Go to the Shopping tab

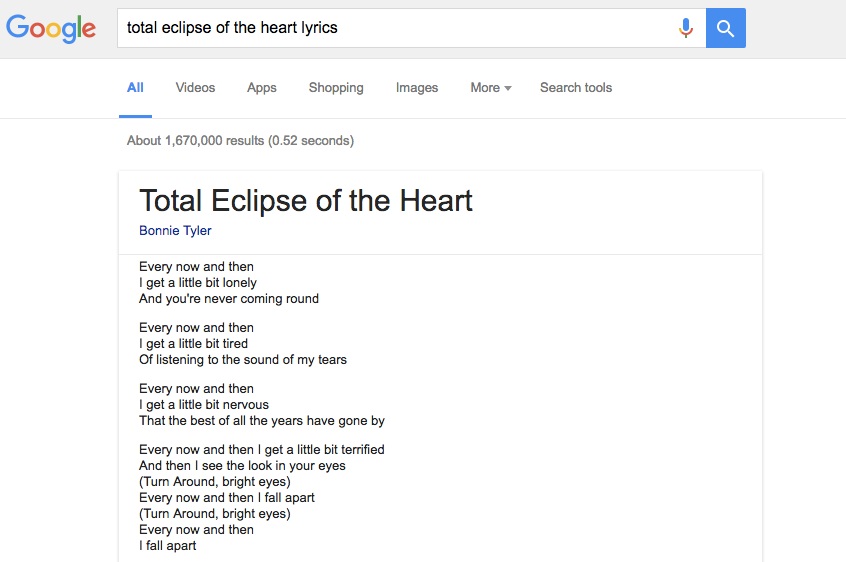[336, 88]
